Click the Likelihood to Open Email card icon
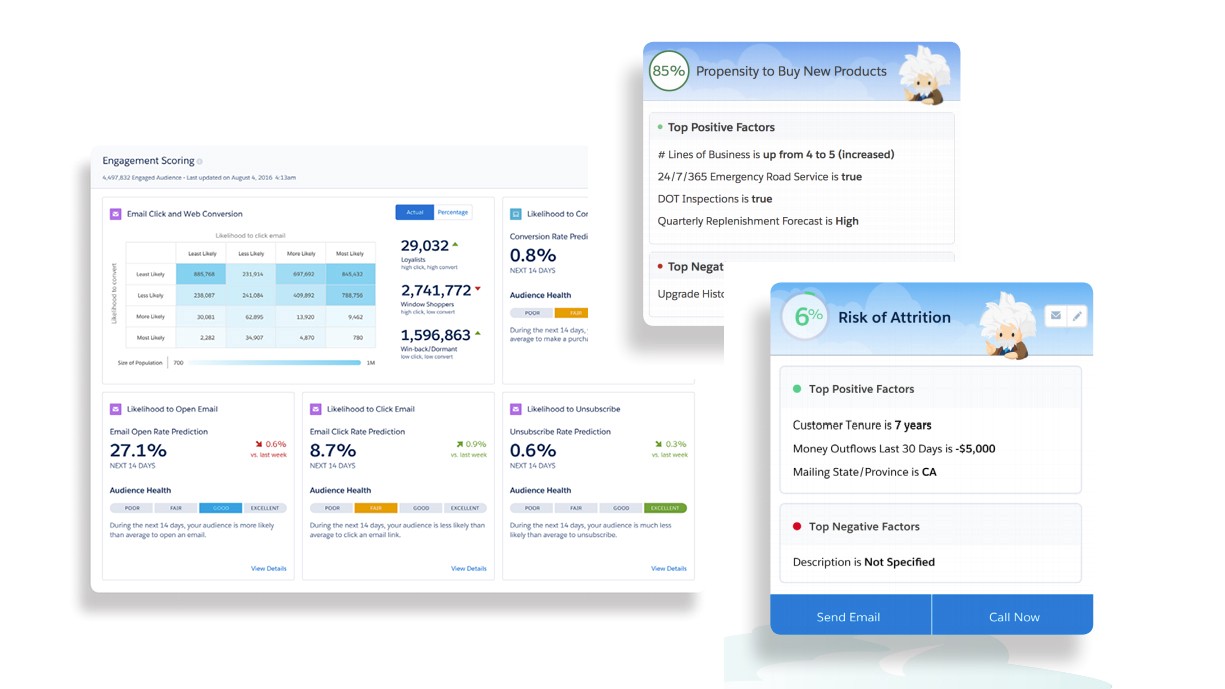Image resolution: width=1225 pixels, height=689 pixels. [x=116, y=409]
